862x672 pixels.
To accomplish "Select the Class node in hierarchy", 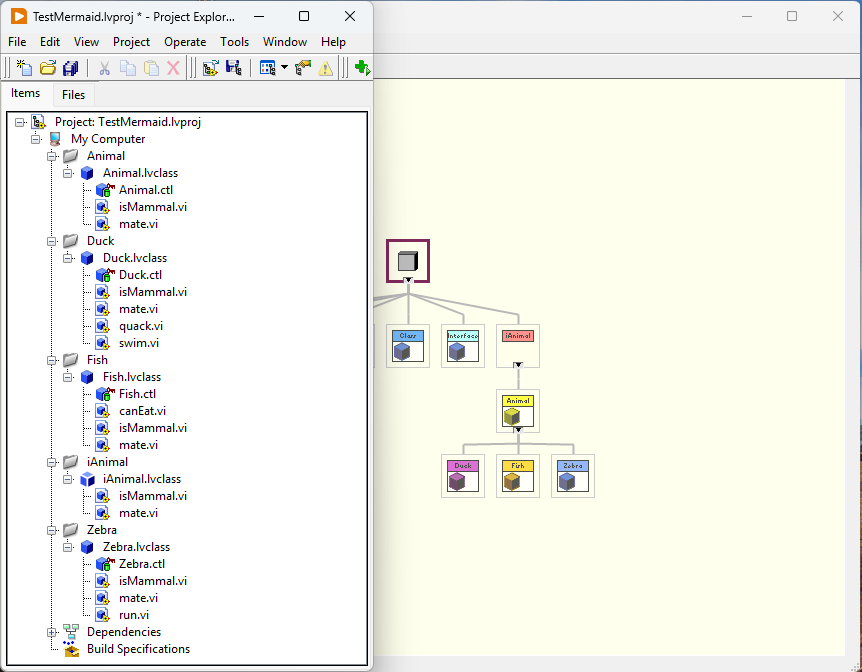I will point(408,346).
